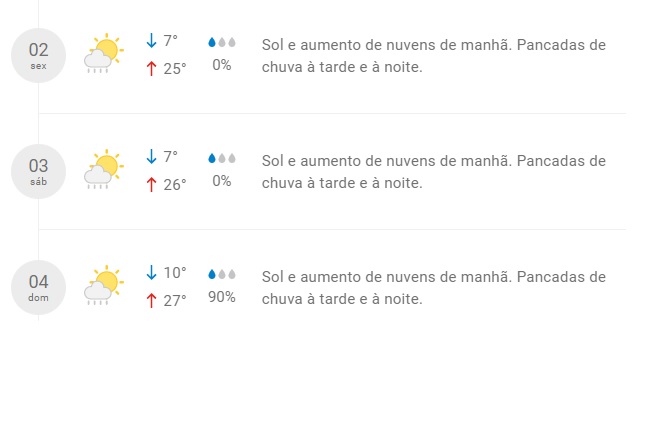
Task: Click the 90% rain probability value
Action: tap(221, 297)
